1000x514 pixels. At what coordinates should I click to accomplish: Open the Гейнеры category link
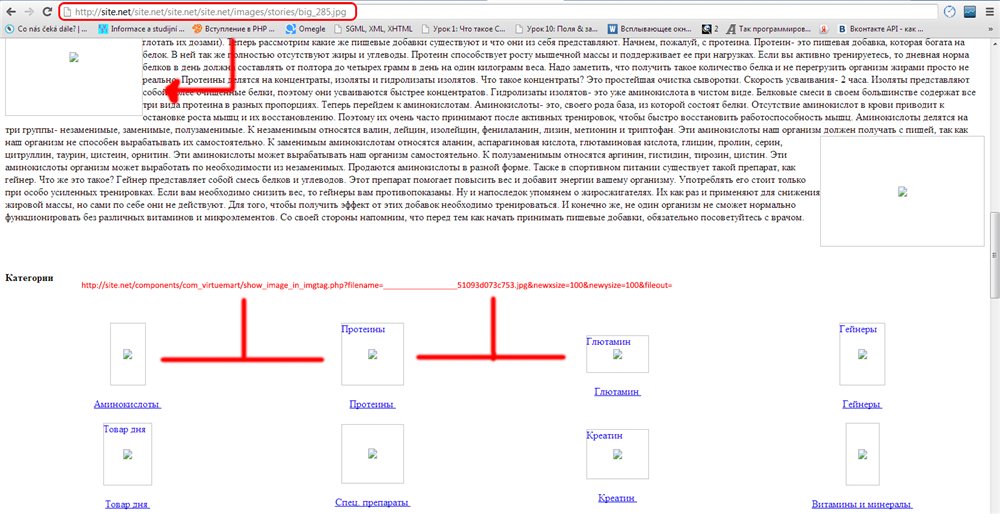tap(861, 404)
